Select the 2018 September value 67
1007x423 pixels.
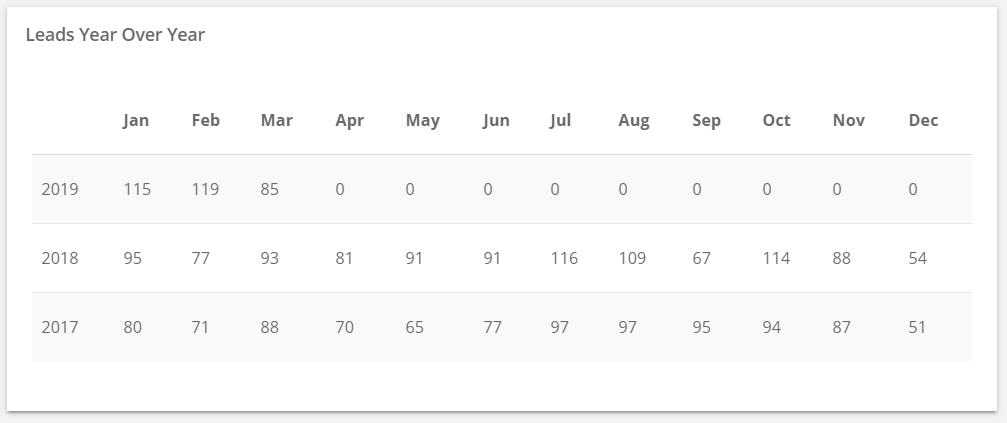702,258
